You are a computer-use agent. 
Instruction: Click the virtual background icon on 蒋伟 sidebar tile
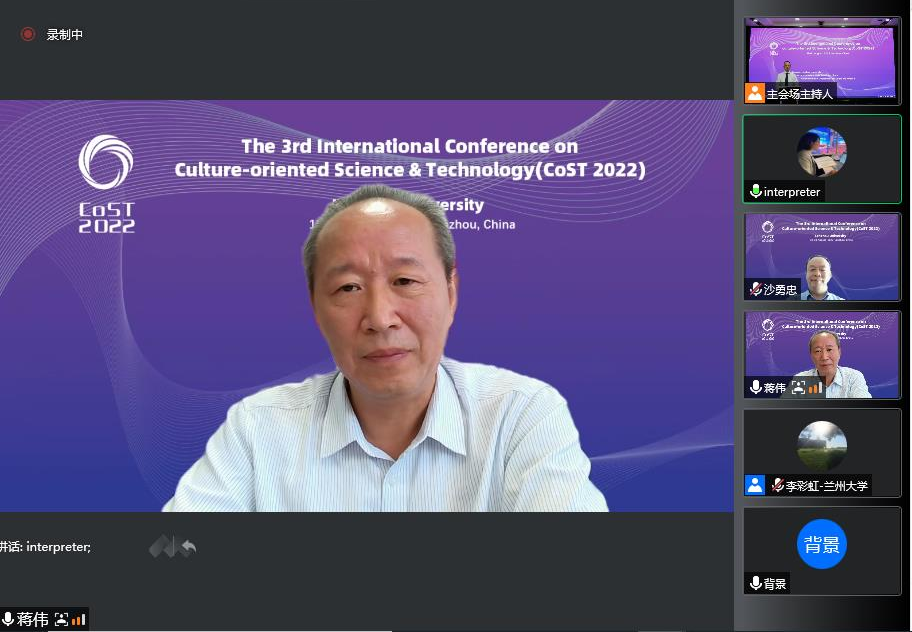point(798,388)
